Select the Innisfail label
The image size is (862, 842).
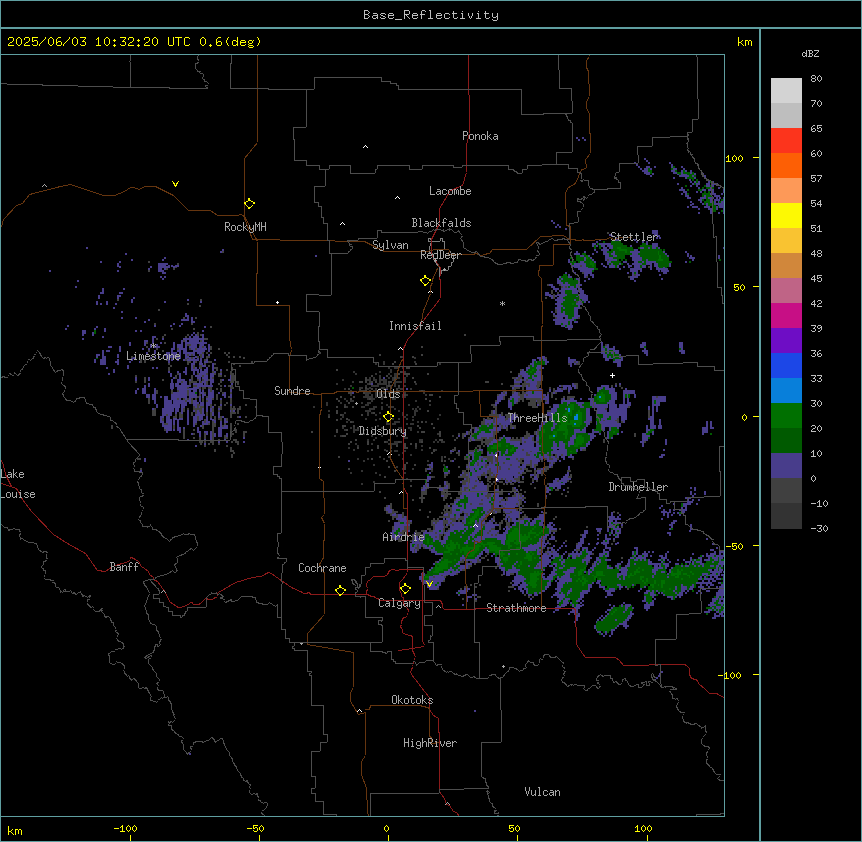(x=415, y=326)
